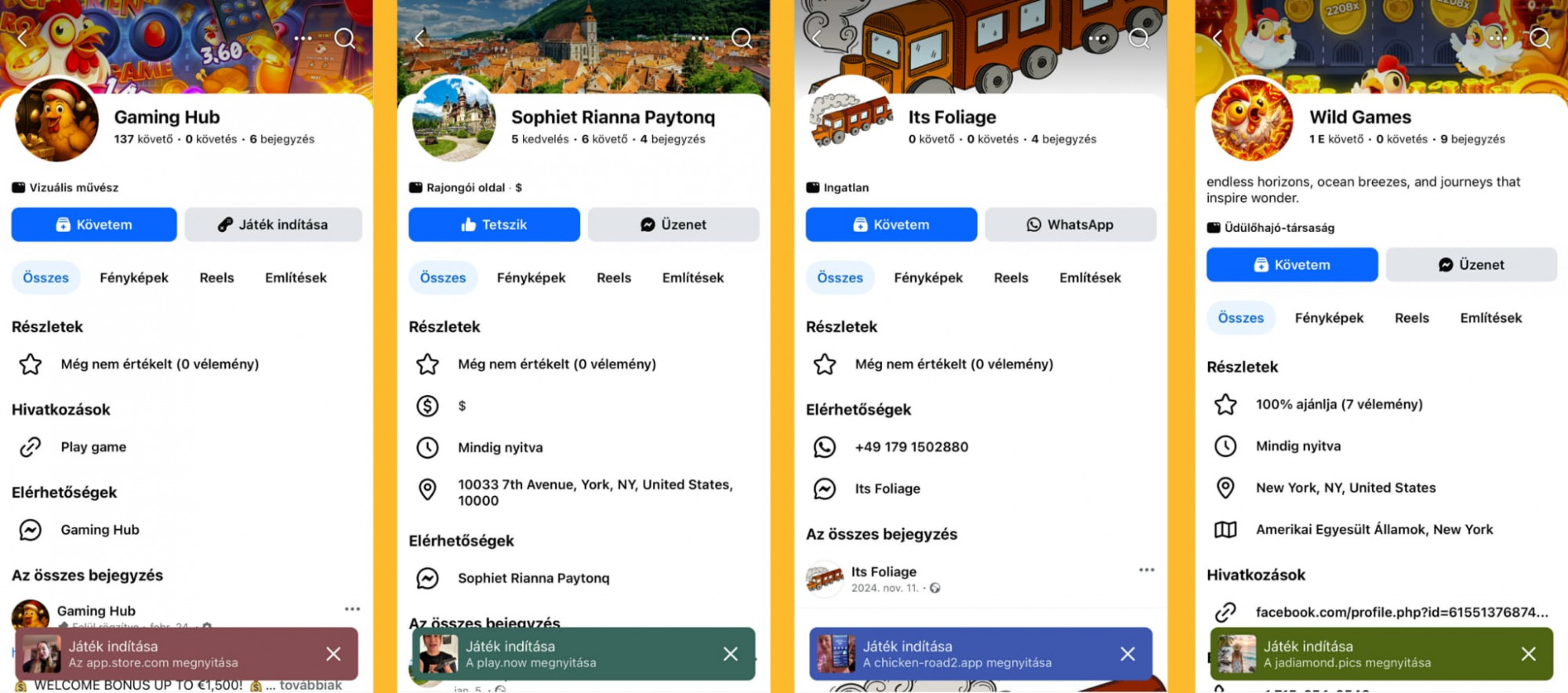Image resolution: width=1568 pixels, height=693 pixels.
Task: Open Gaming Hub Messenger contact icon
Action: [x=31, y=530]
